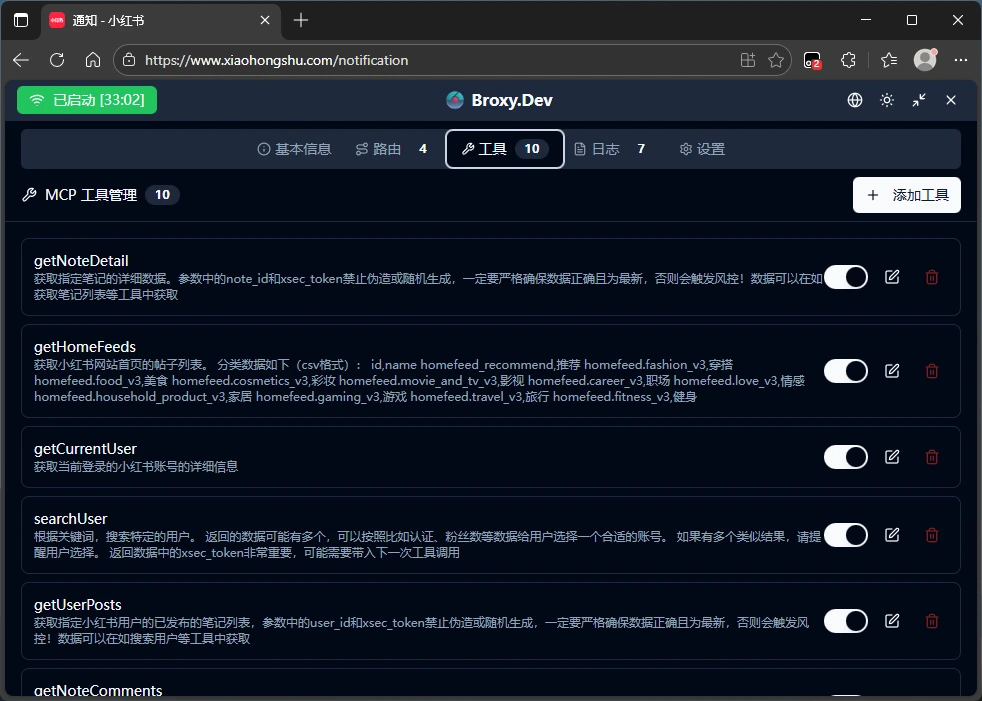Open the split screen icon in address bar
This screenshot has height=701, width=982.
coord(747,60)
